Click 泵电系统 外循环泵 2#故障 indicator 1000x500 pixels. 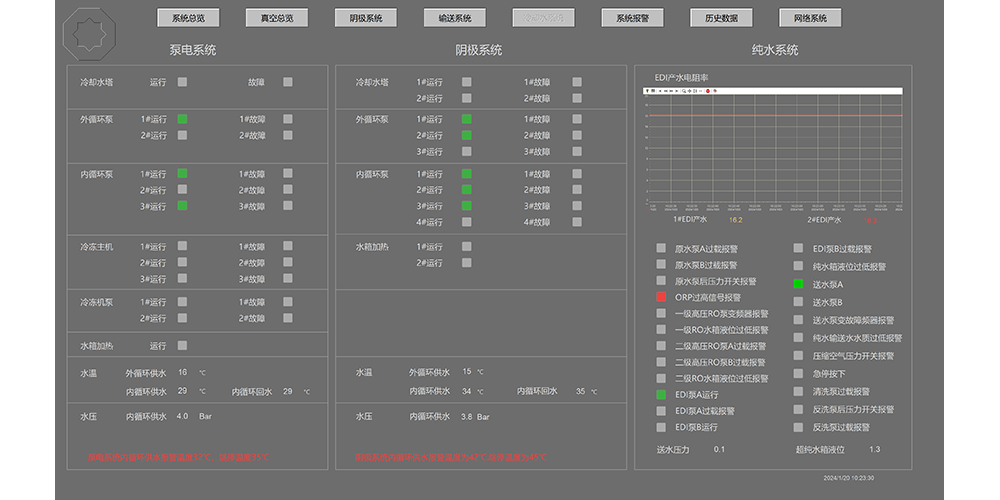pos(288,135)
